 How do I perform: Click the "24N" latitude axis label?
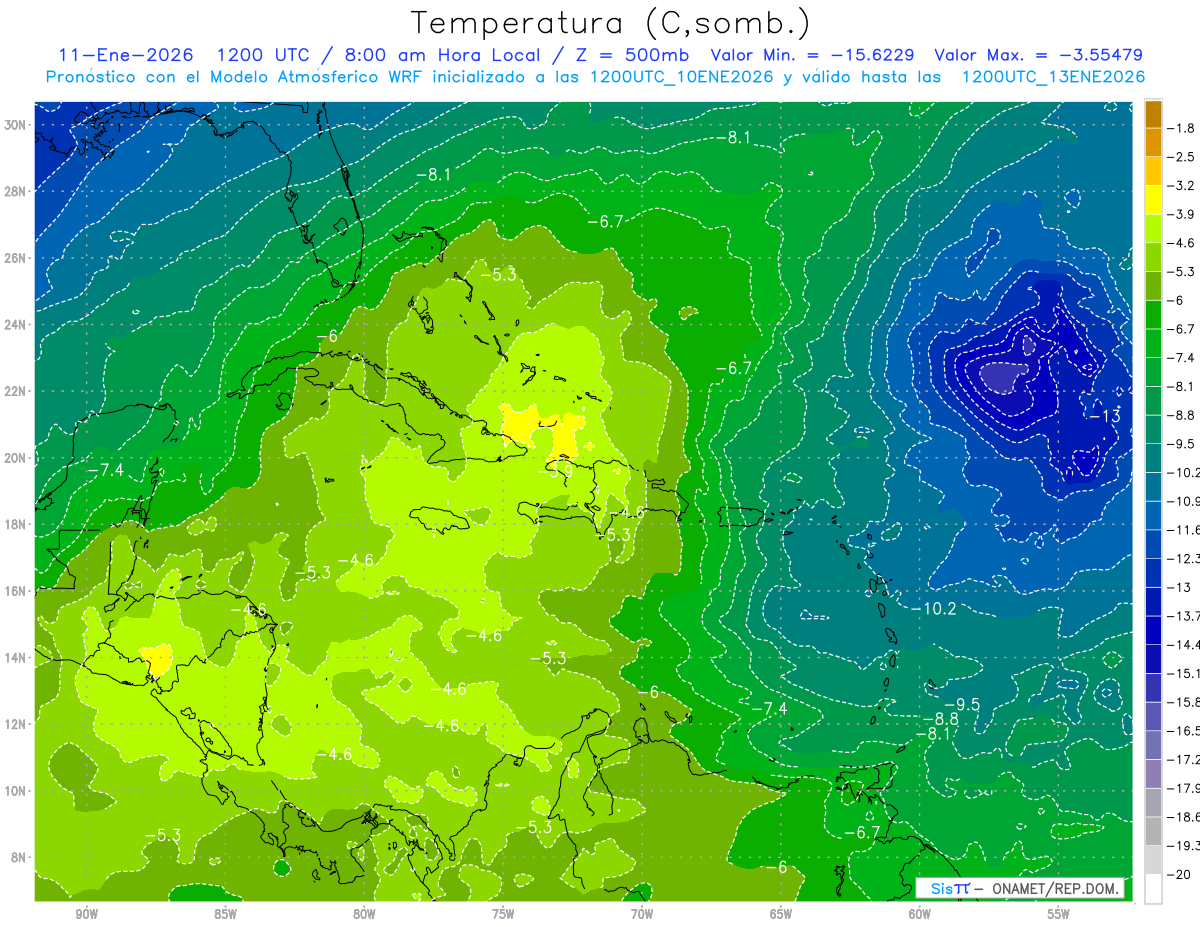click(17, 325)
